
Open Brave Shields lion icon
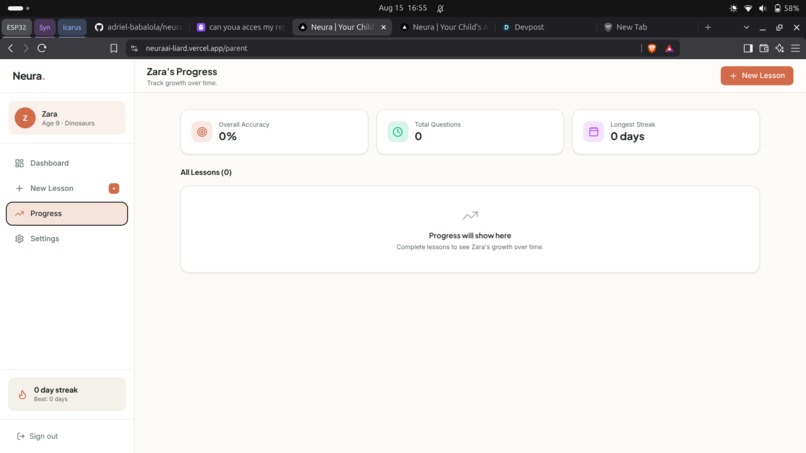(x=652, y=48)
